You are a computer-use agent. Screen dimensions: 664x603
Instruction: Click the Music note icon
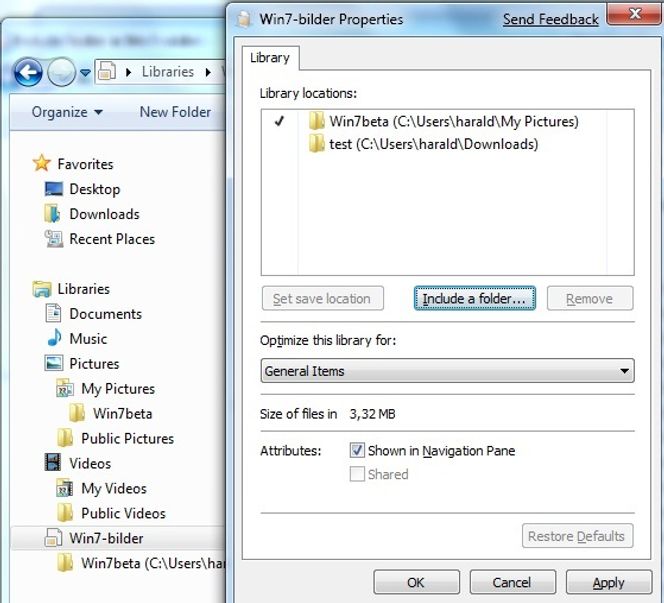click(x=54, y=338)
